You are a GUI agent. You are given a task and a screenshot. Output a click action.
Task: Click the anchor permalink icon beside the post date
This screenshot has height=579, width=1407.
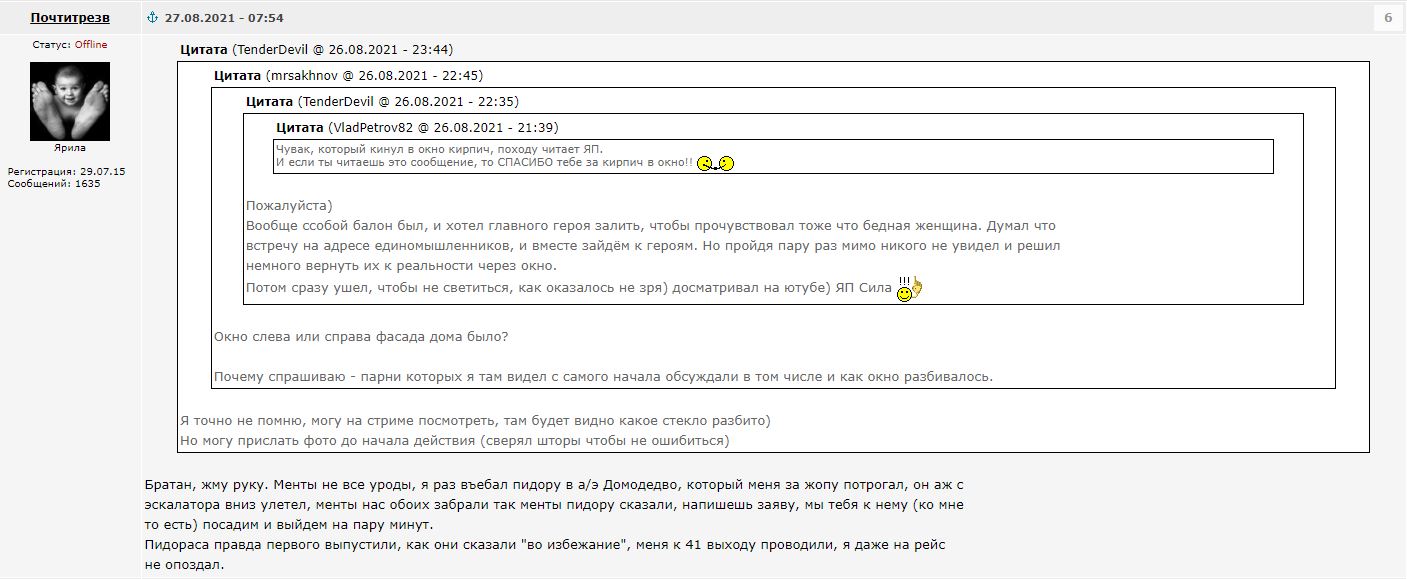tap(153, 18)
